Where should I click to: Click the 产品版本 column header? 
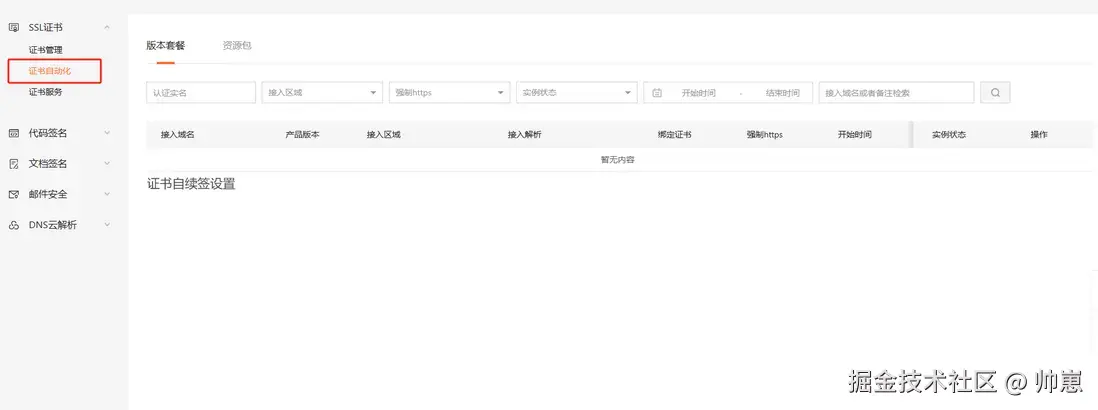(303, 134)
